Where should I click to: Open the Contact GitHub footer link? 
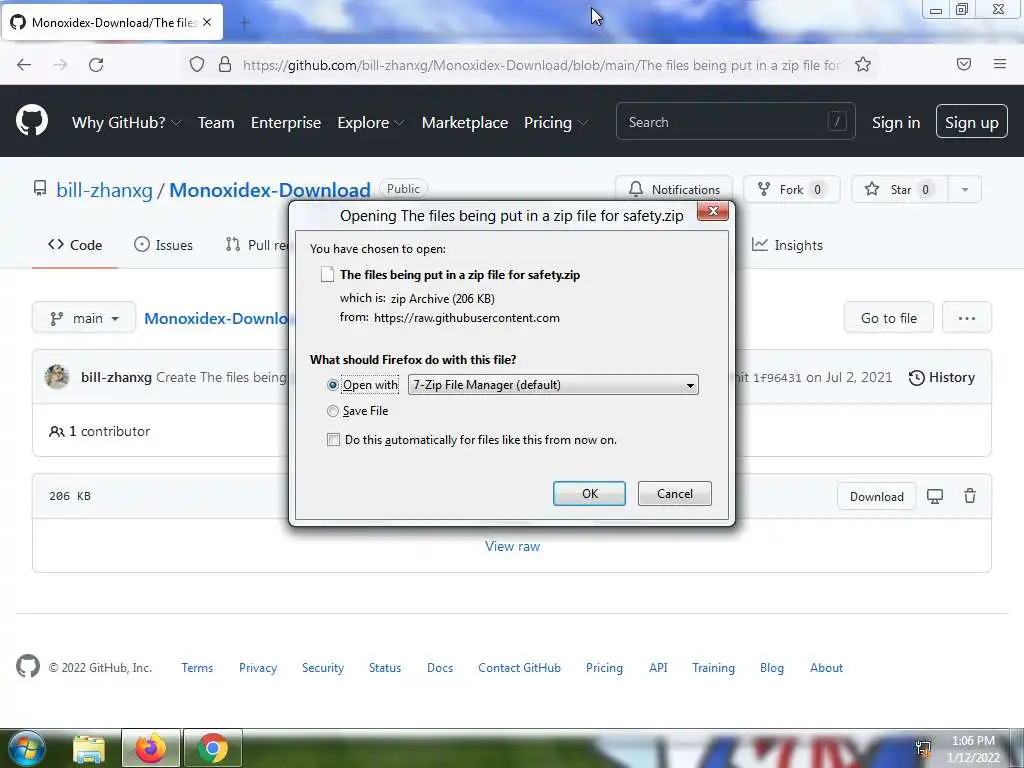pyautogui.click(x=519, y=667)
